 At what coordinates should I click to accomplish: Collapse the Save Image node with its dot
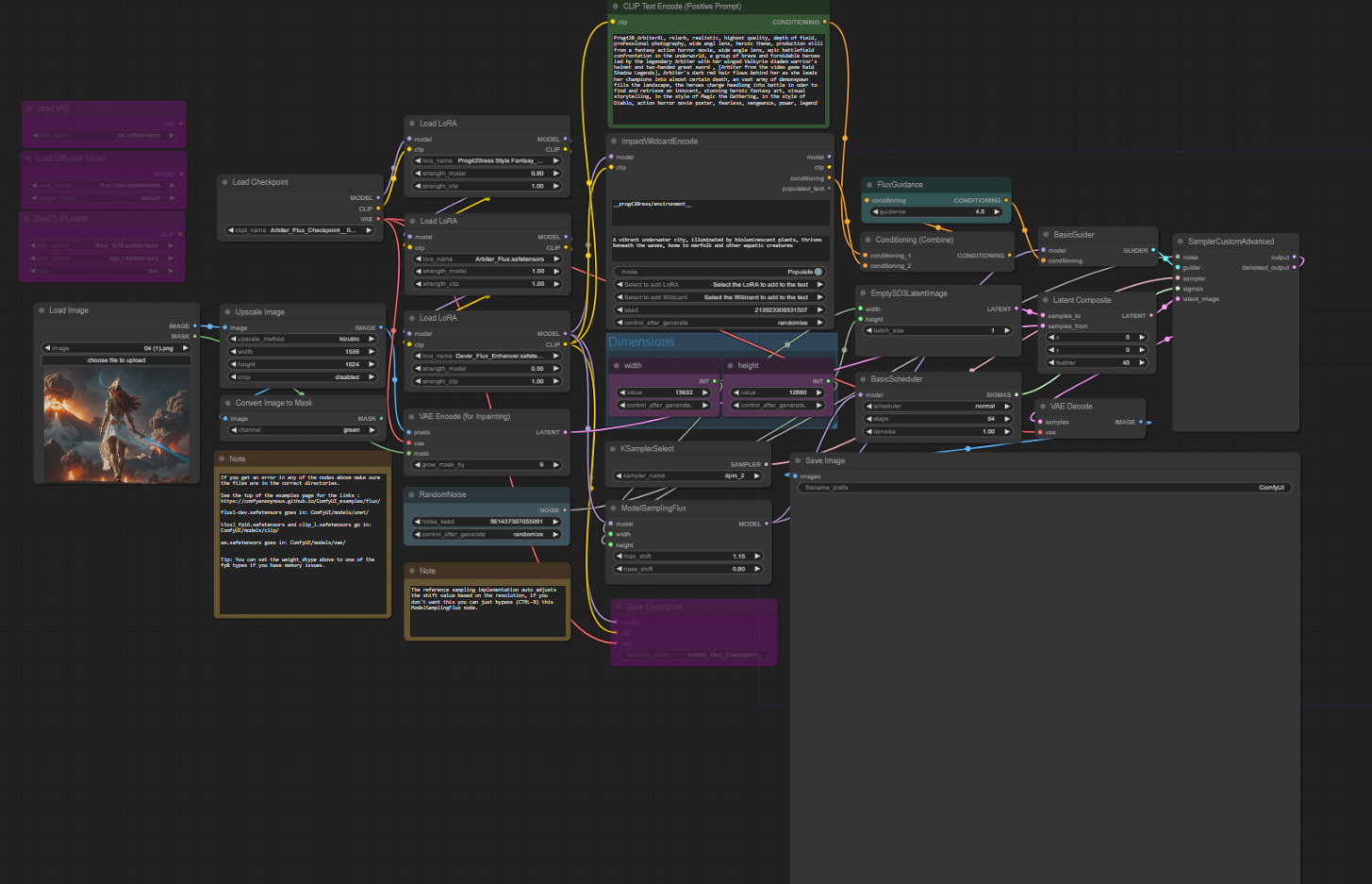(x=798, y=460)
